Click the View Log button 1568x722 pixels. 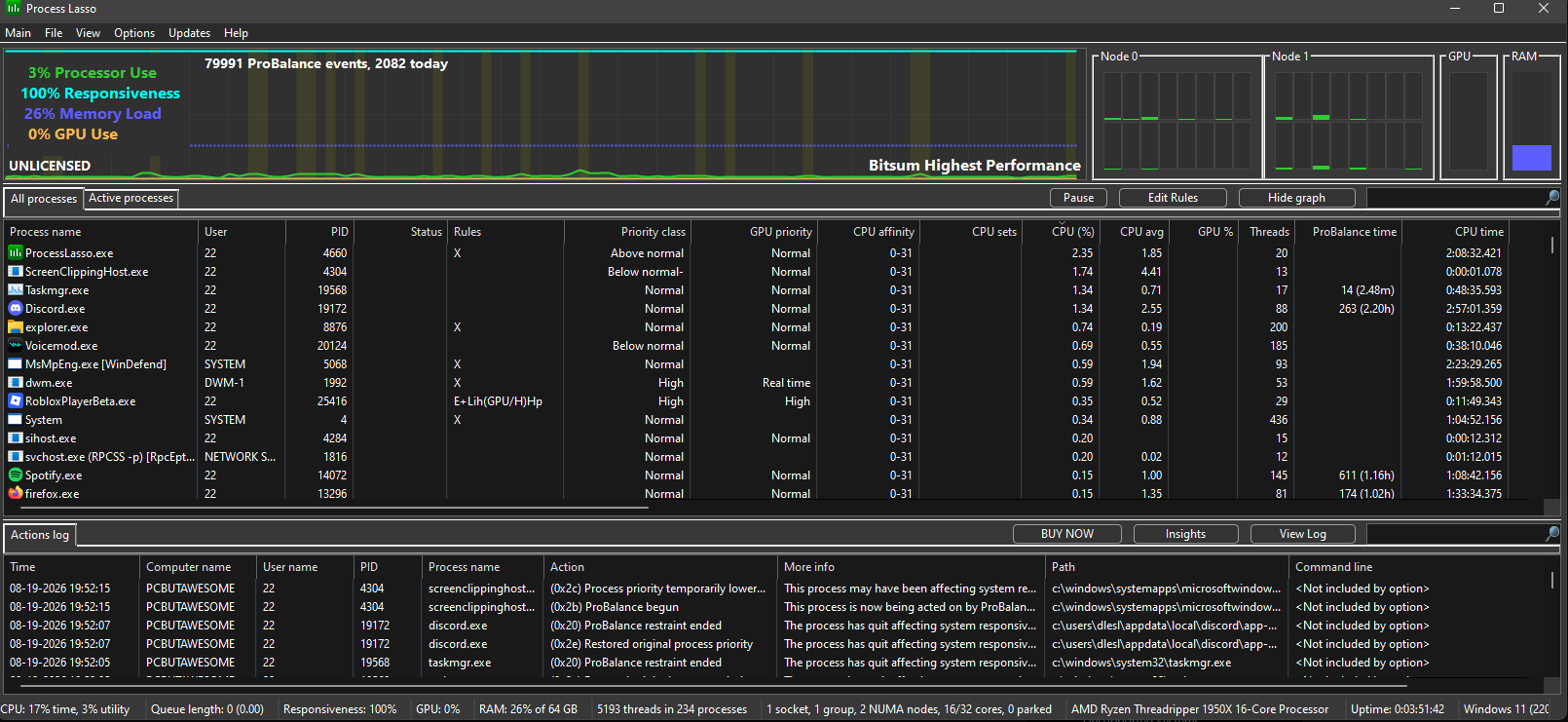[x=1303, y=534]
